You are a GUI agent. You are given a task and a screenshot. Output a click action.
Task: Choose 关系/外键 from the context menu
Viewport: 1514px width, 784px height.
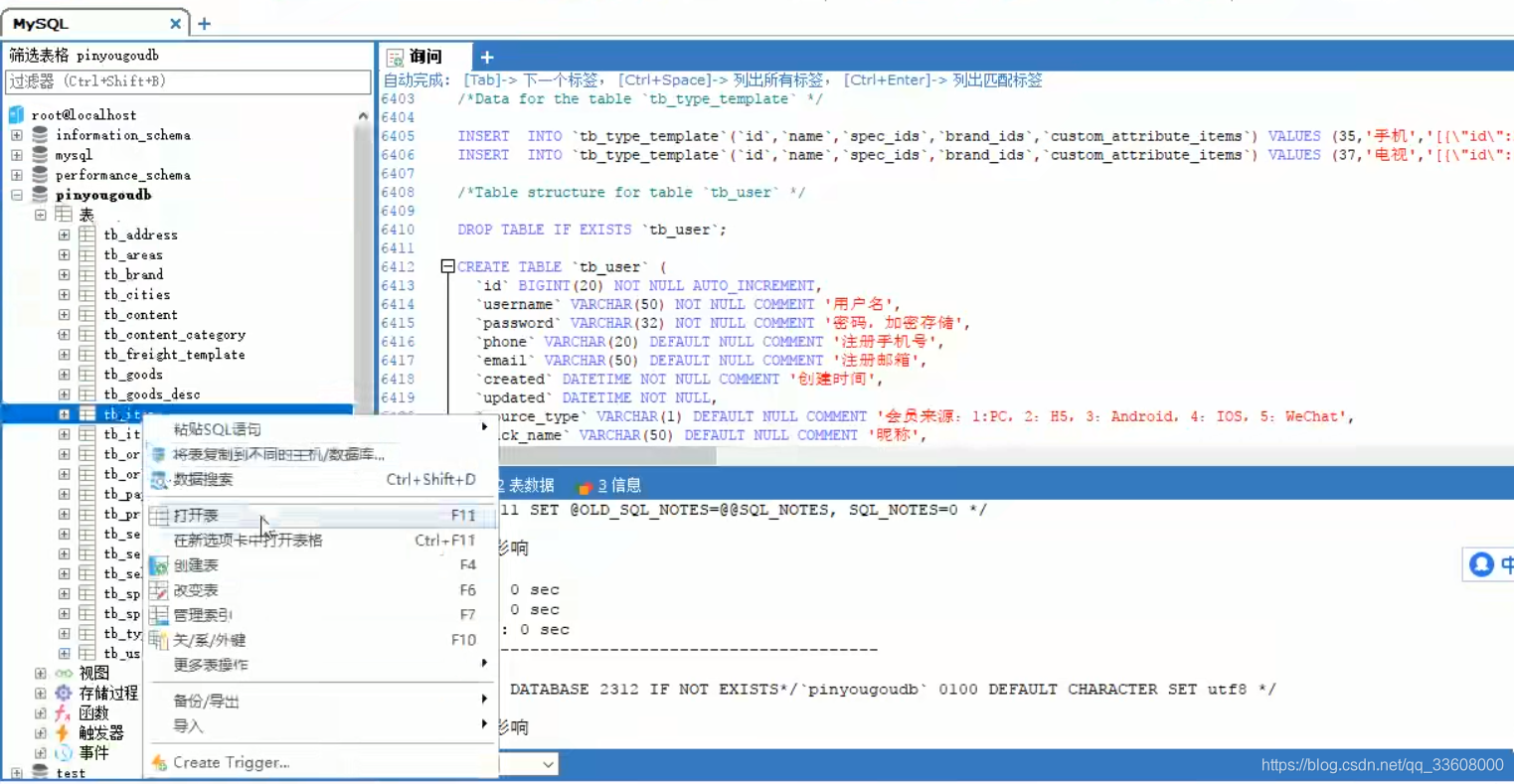tap(320, 640)
